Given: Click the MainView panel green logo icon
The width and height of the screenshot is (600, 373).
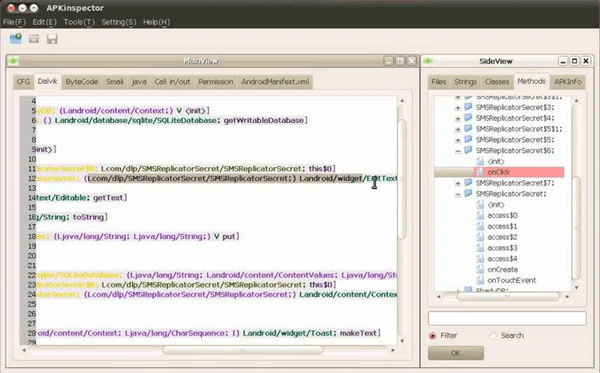Looking at the screenshot, I should click(x=13, y=61).
